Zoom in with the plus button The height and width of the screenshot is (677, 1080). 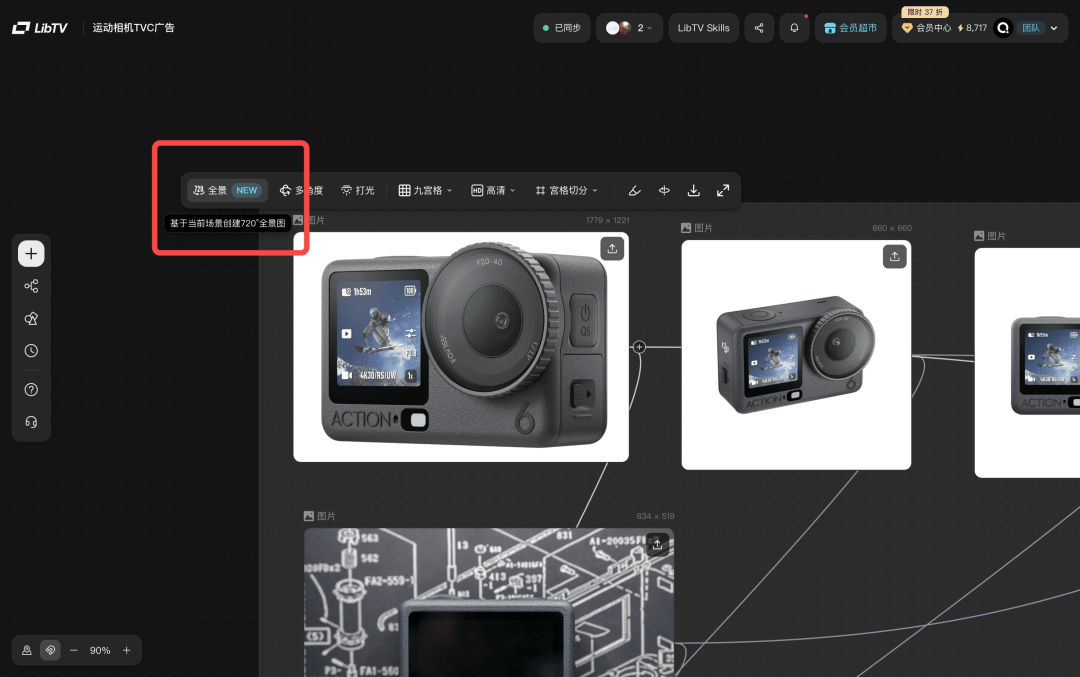coord(127,650)
